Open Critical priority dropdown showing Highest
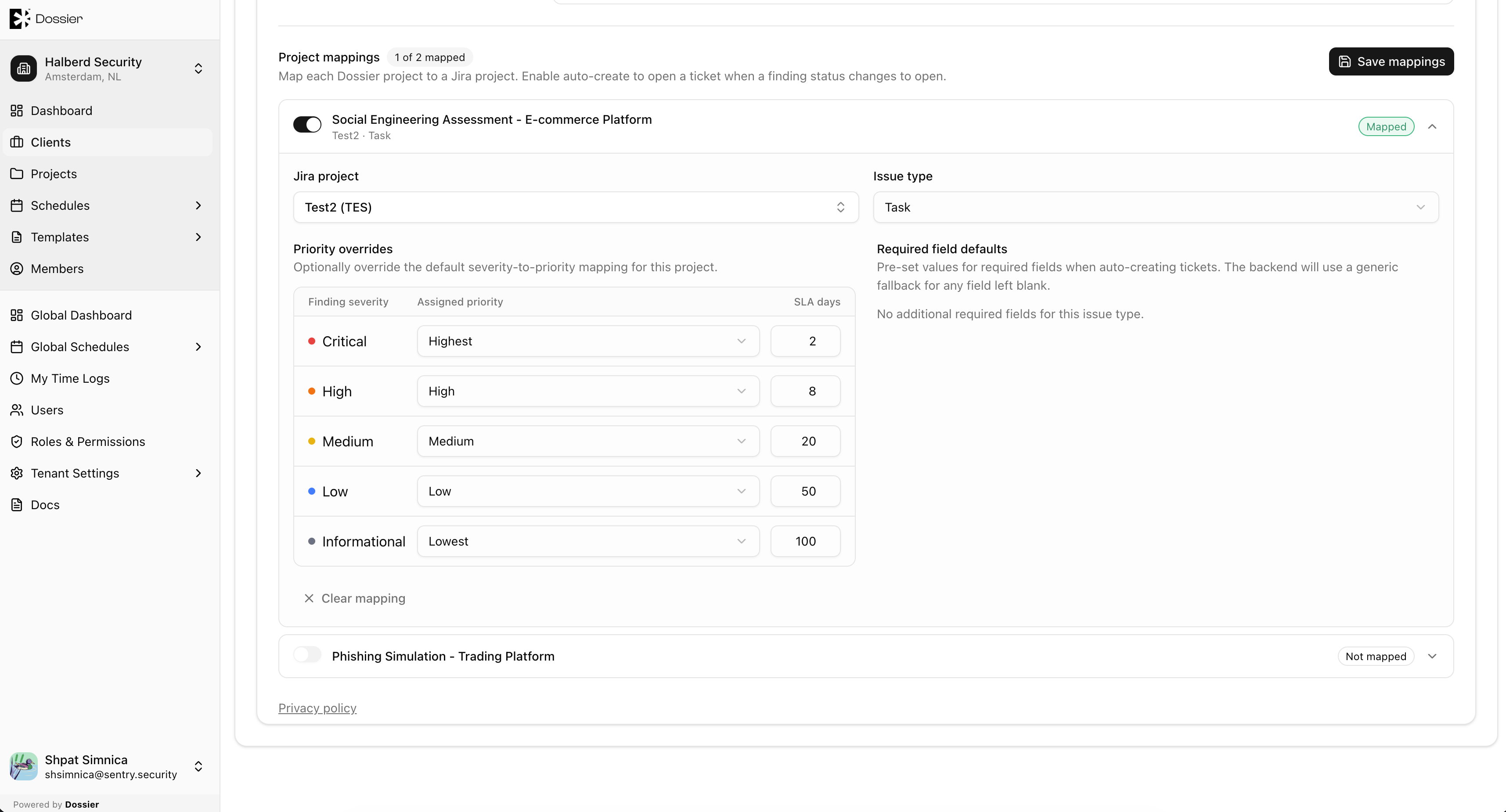 point(588,341)
